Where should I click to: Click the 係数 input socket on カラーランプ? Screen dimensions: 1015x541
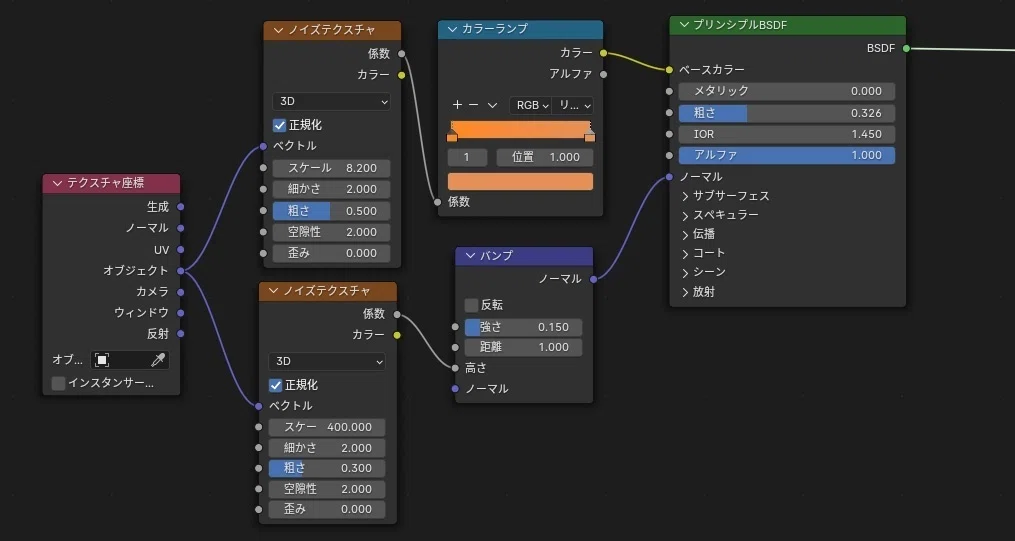pos(438,202)
